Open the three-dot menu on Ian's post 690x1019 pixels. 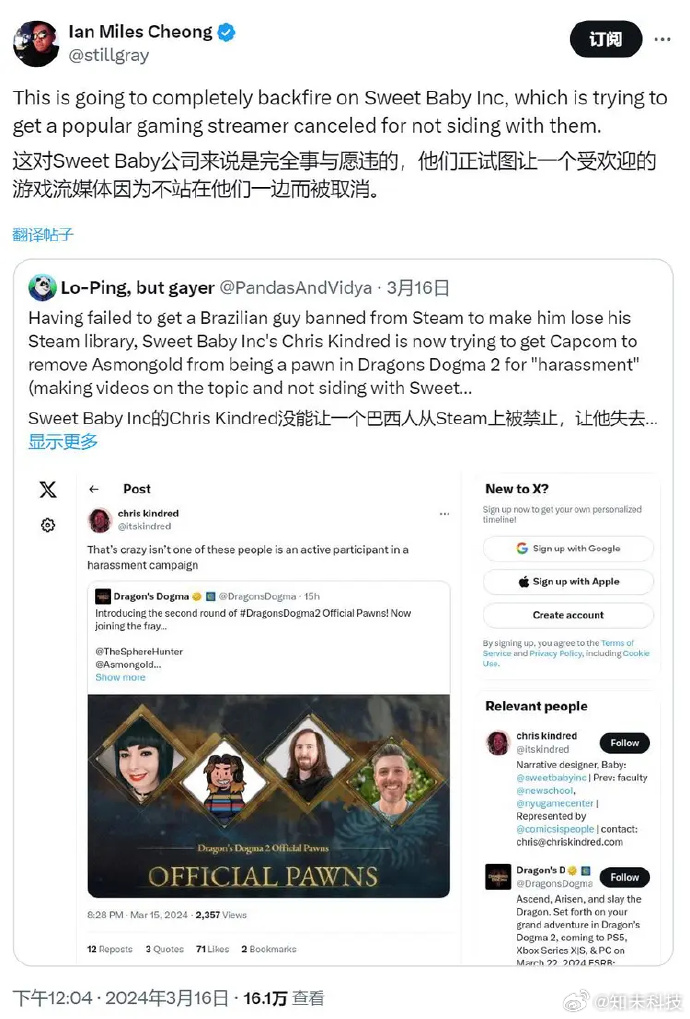coord(662,40)
